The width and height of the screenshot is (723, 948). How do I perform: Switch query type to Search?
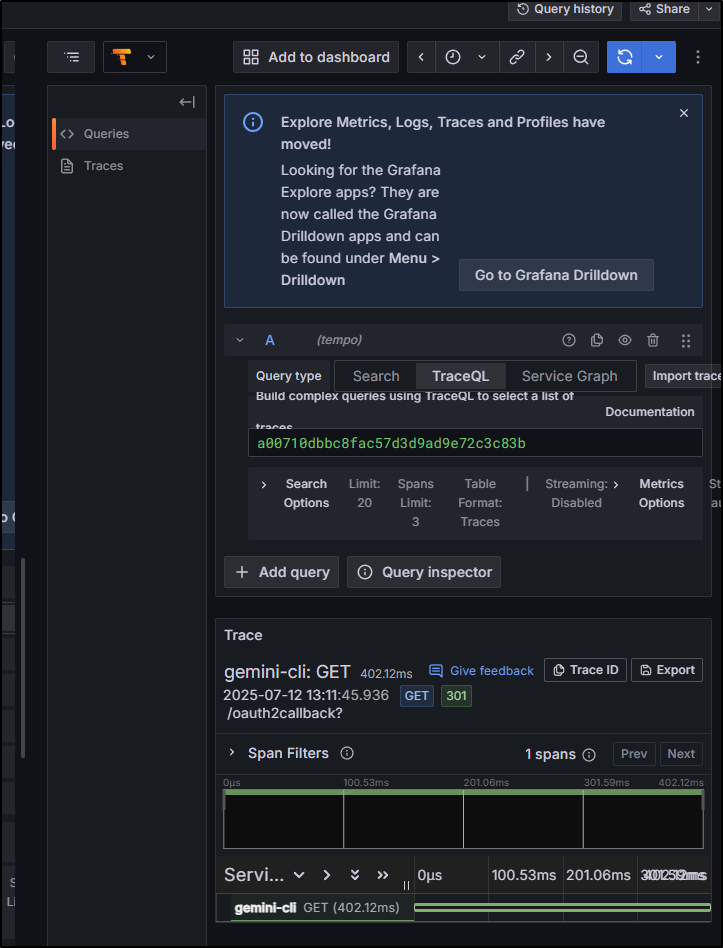(376, 376)
